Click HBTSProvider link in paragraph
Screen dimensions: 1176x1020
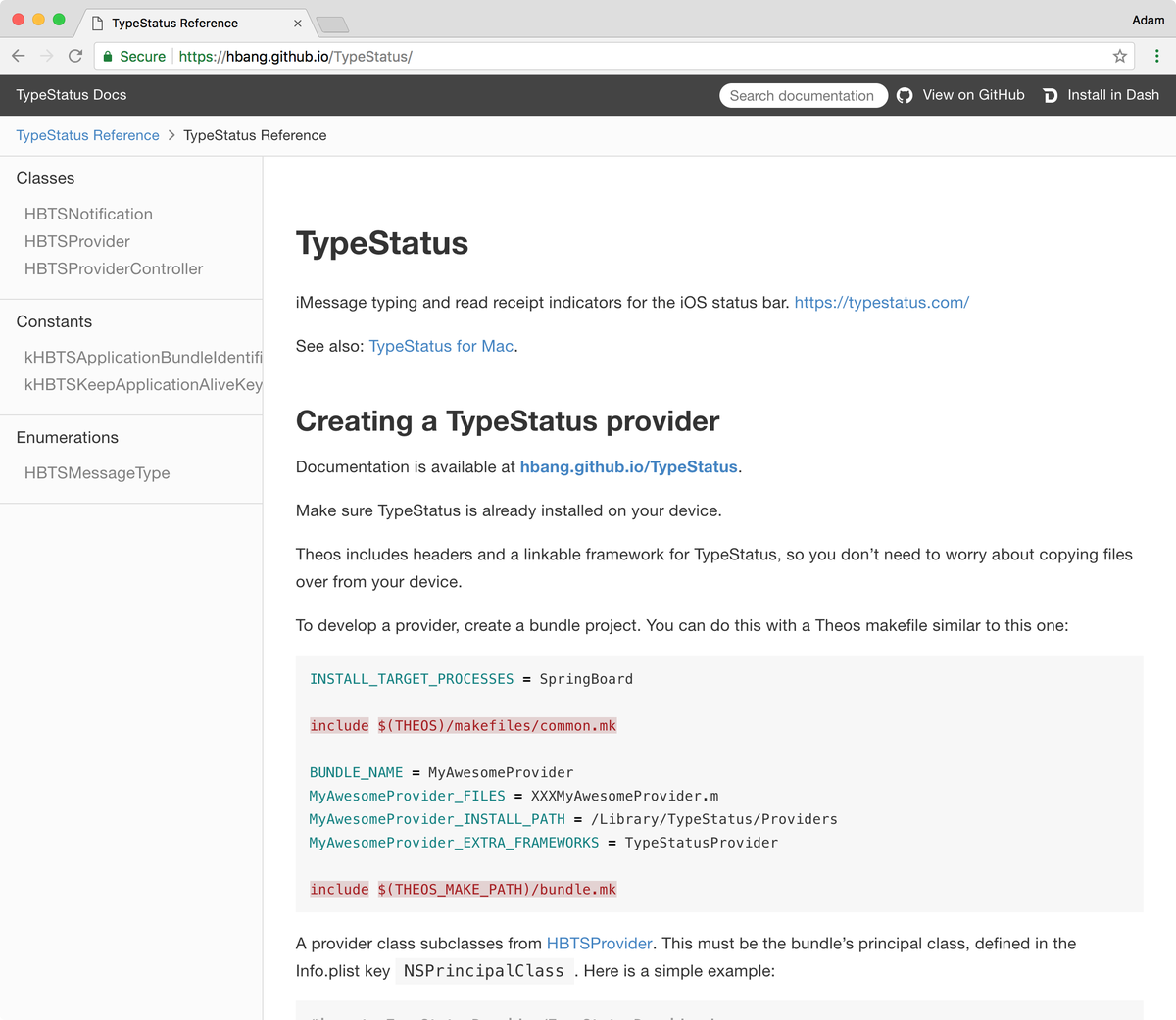coord(600,944)
